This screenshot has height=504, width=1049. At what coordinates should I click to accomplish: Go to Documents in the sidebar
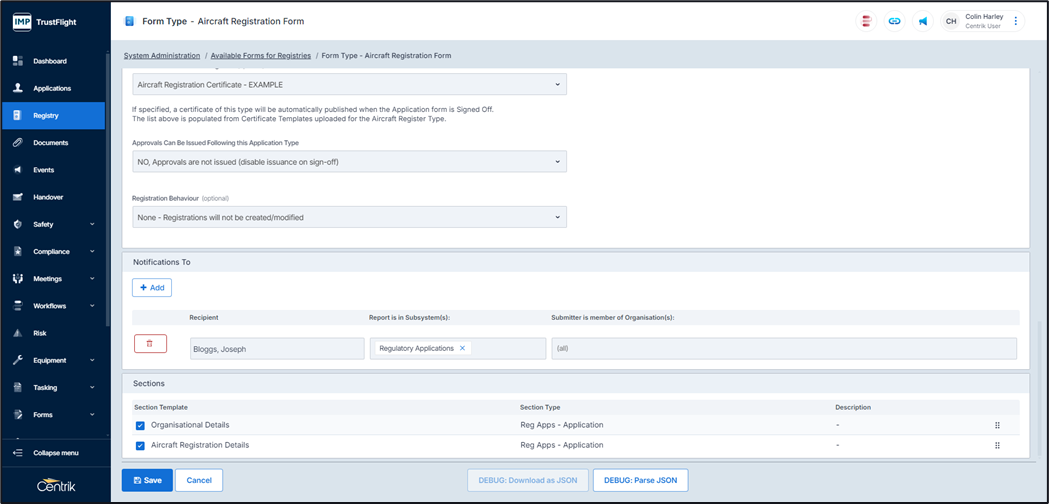point(50,143)
